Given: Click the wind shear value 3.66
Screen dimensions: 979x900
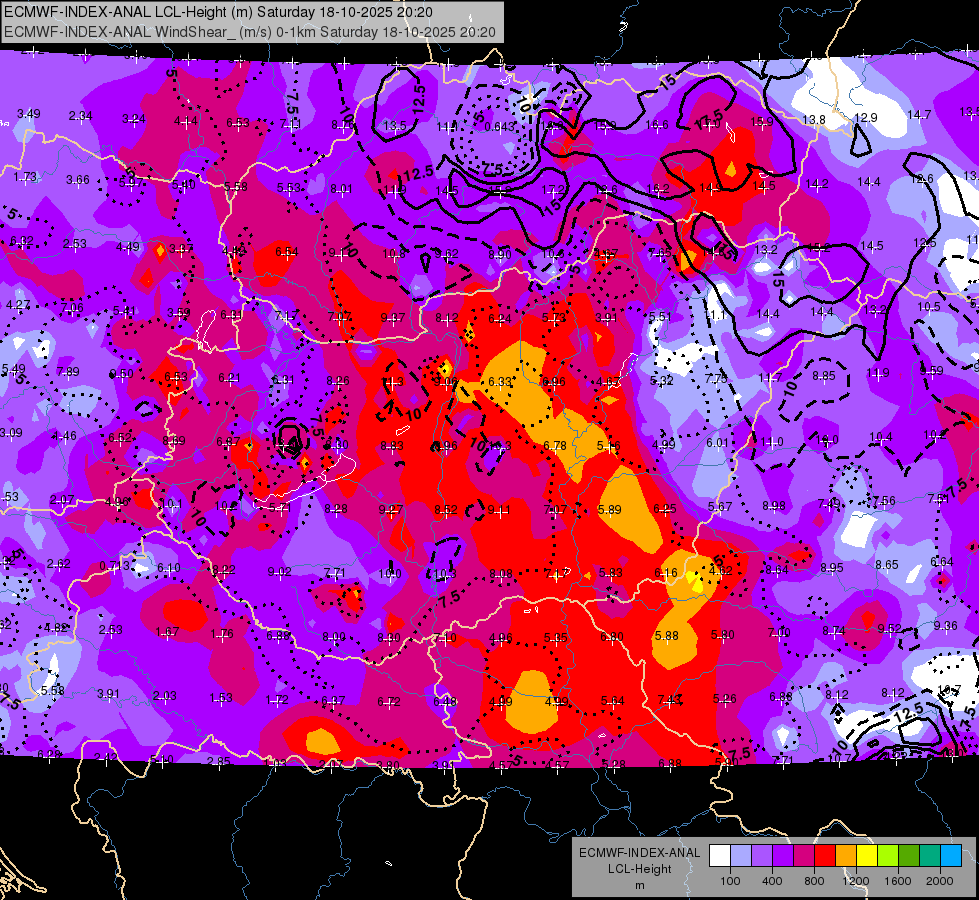Looking at the screenshot, I should click(x=78, y=180).
